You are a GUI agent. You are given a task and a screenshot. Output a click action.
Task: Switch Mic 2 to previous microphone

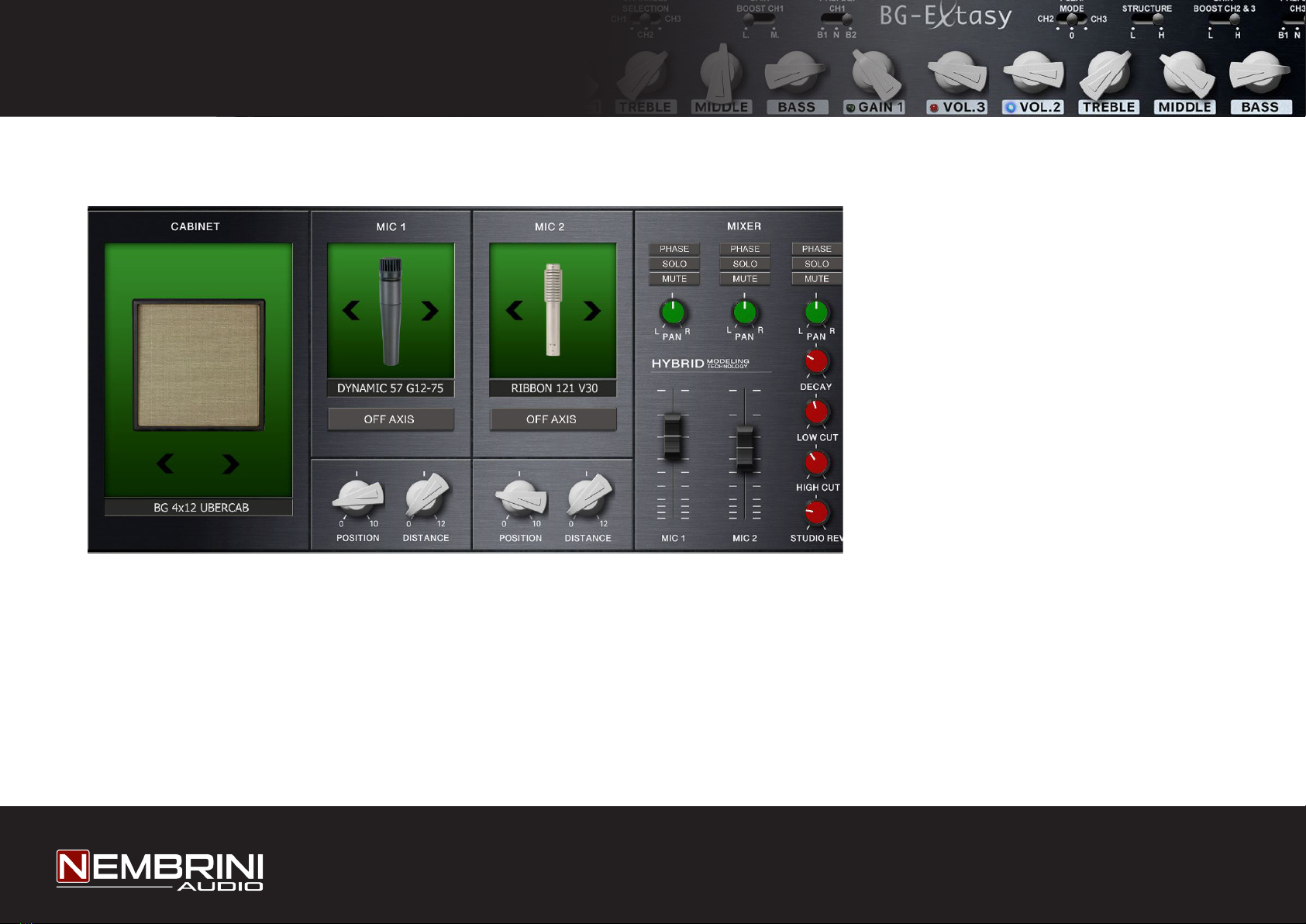pos(515,311)
